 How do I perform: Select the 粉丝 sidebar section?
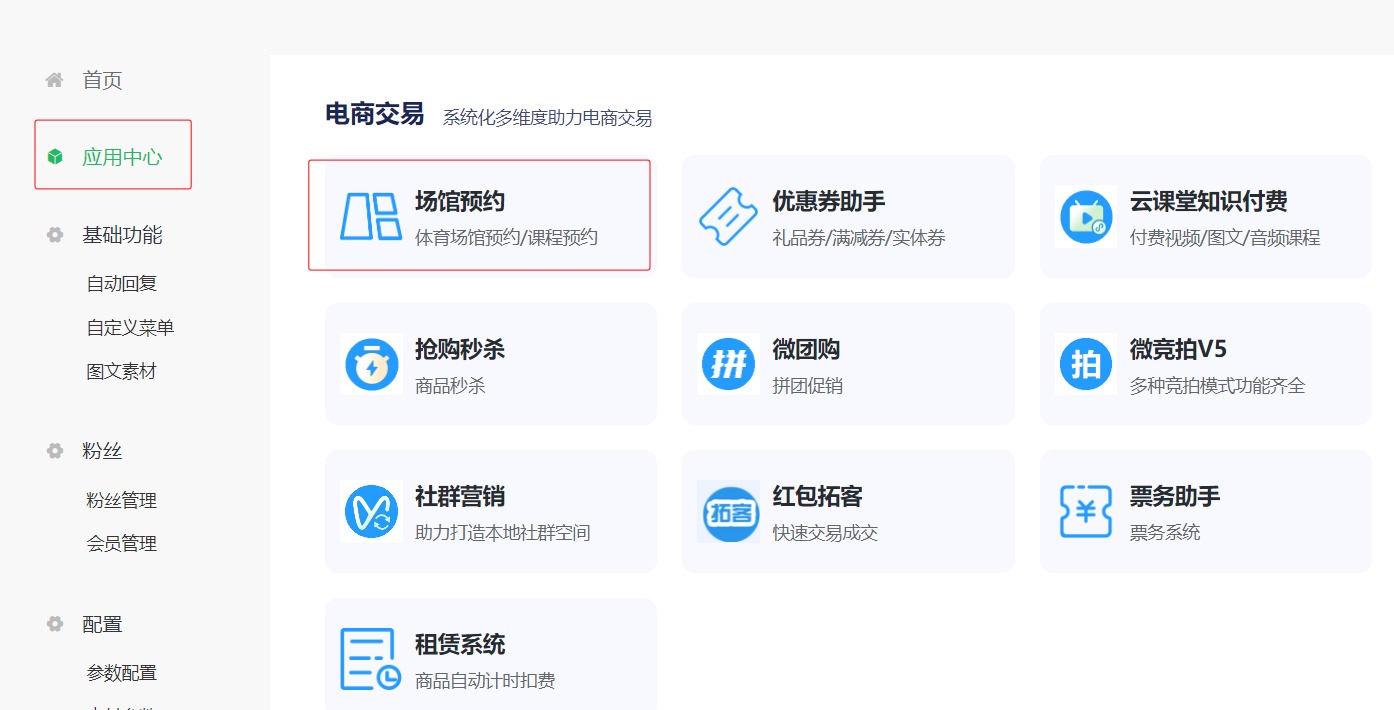click(x=102, y=451)
